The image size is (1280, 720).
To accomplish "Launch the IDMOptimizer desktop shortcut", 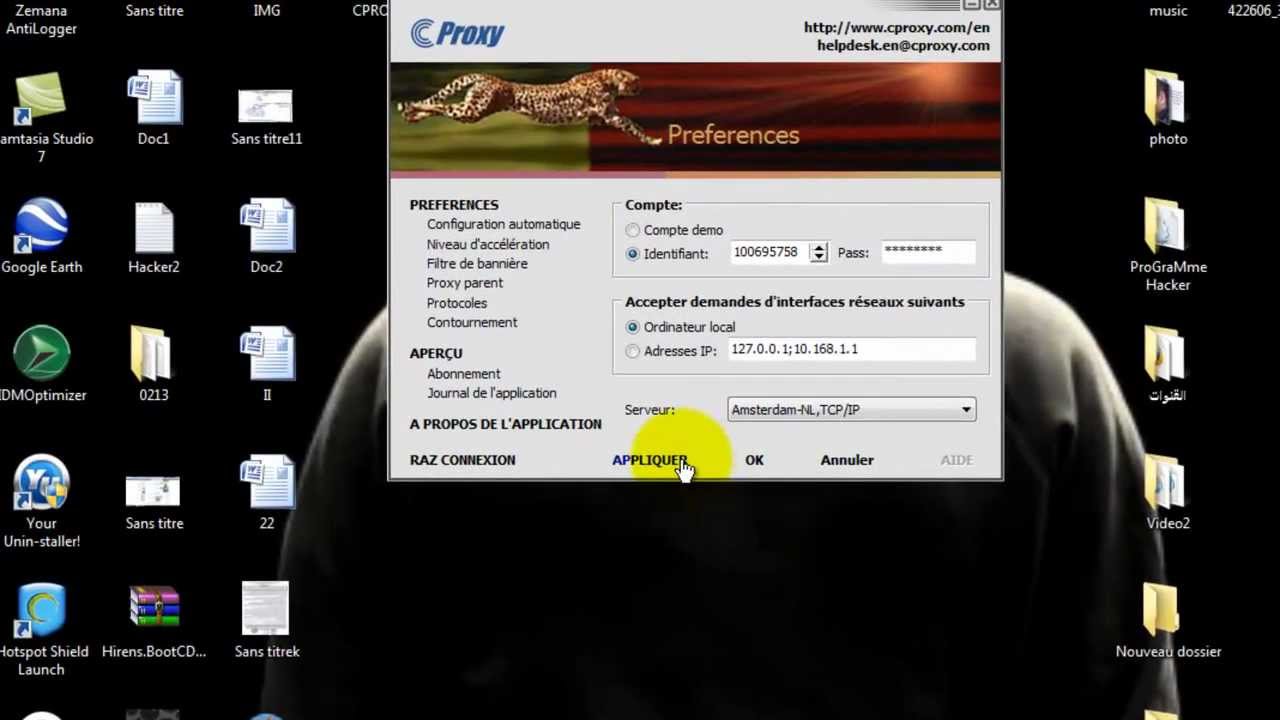I will pos(41,354).
